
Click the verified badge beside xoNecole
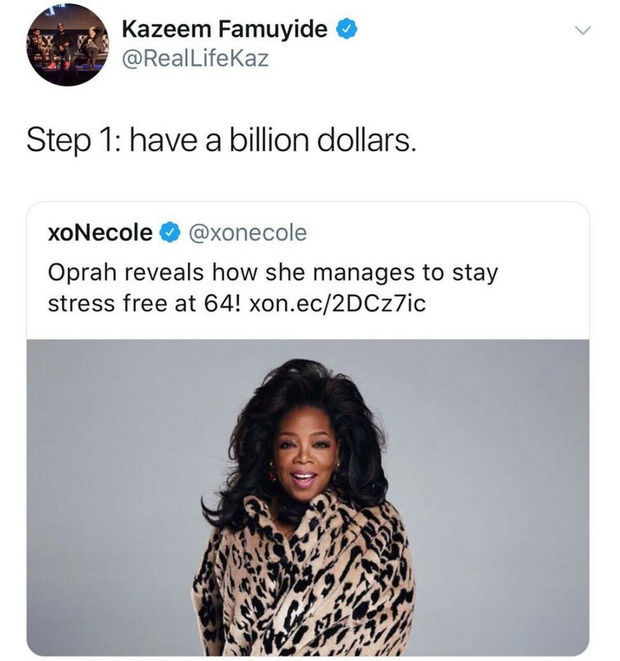pyautogui.click(x=169, y=233)
